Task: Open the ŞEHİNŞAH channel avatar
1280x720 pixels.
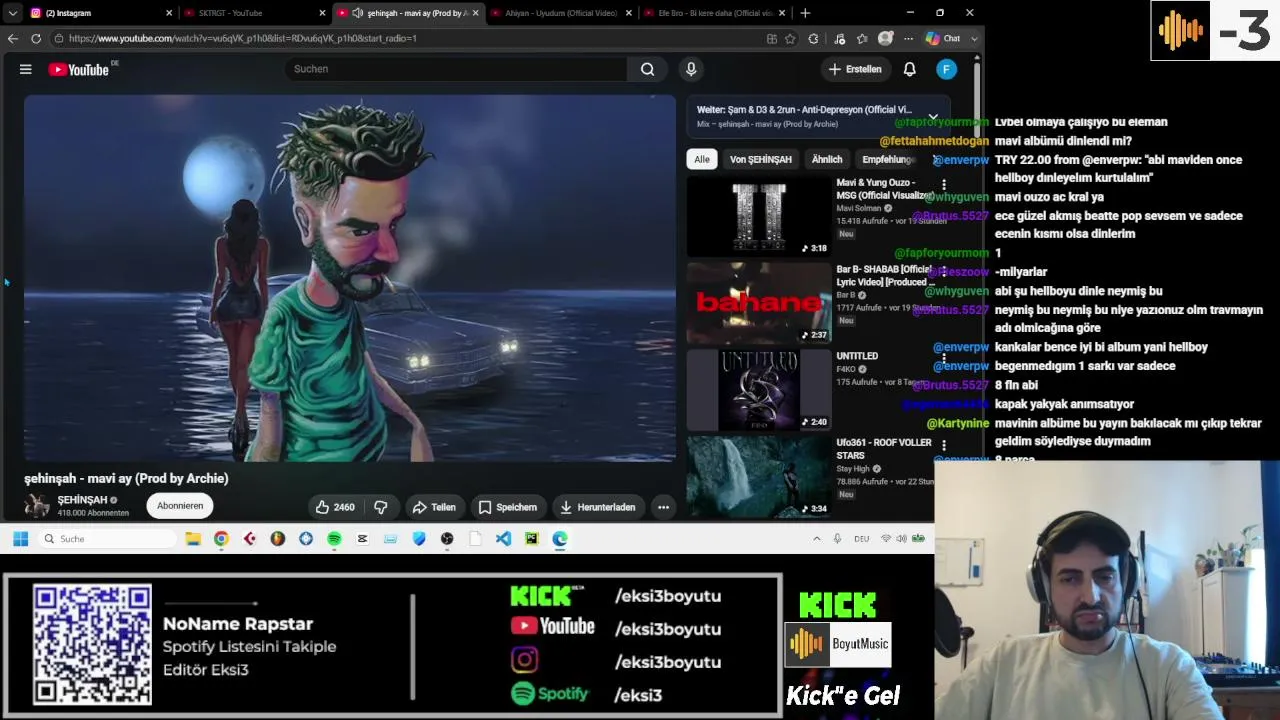Action: [37, 506]
